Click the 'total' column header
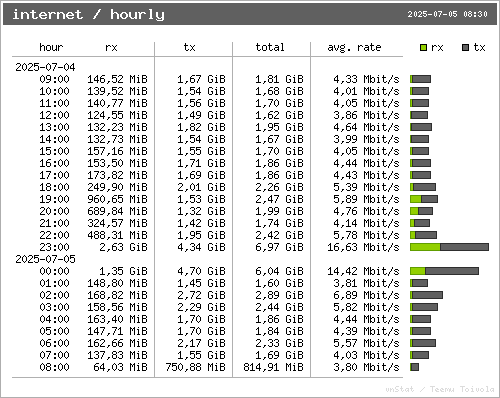The image size is (500, 398). tap(270, 47)
